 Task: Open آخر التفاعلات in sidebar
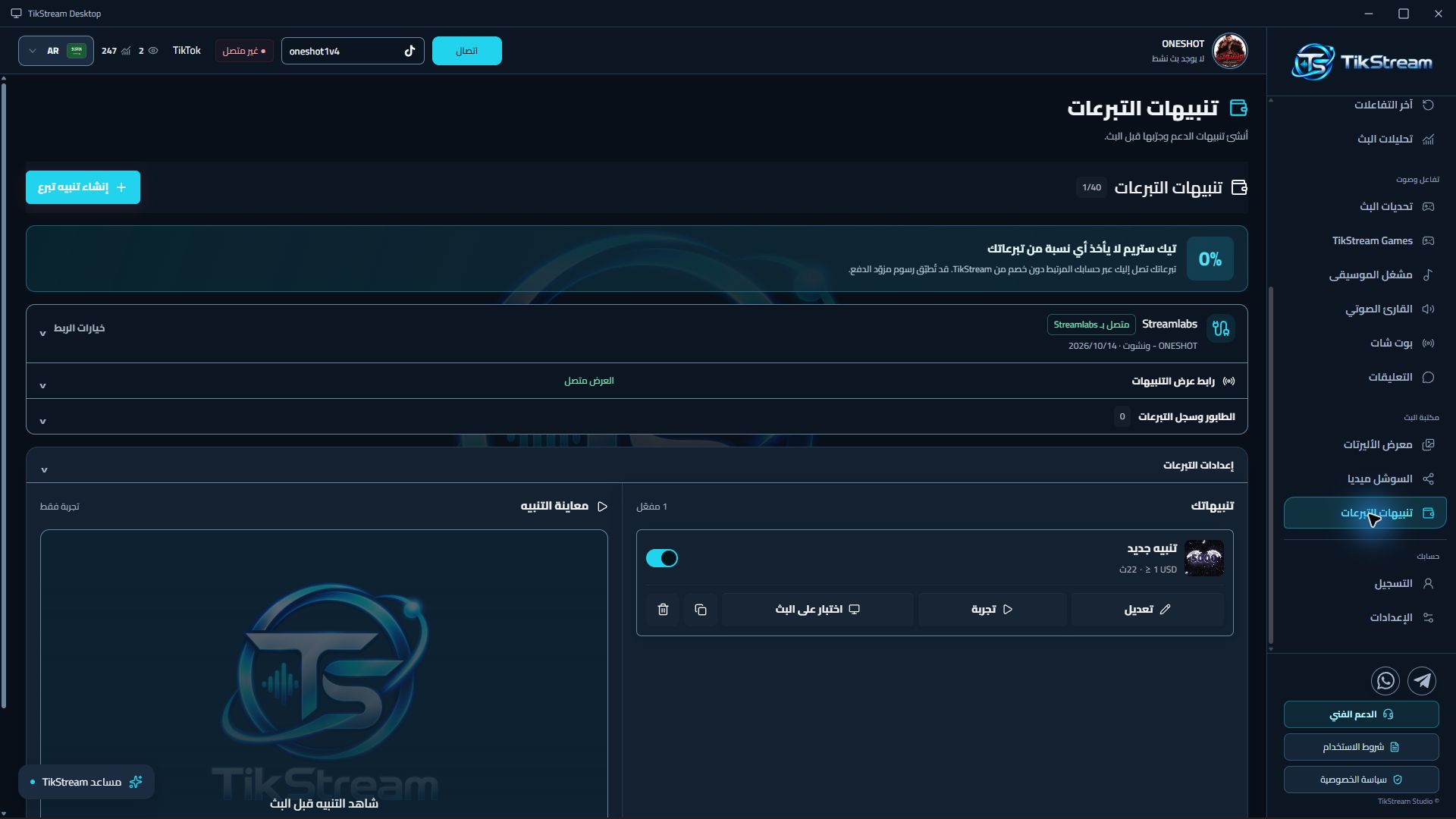click(x=1365, y=105)
